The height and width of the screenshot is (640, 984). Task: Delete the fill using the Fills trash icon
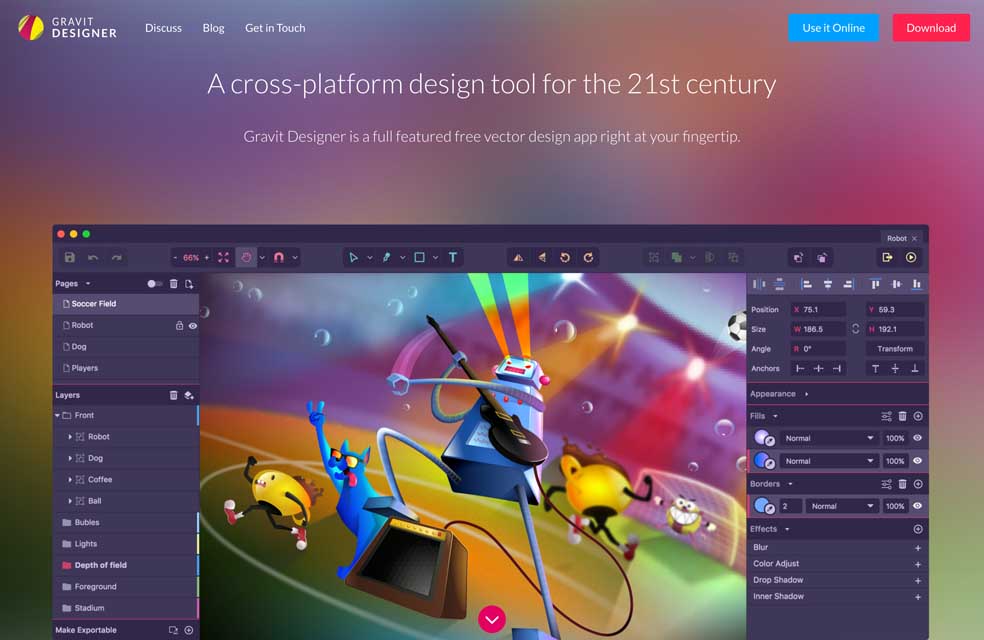902,416
